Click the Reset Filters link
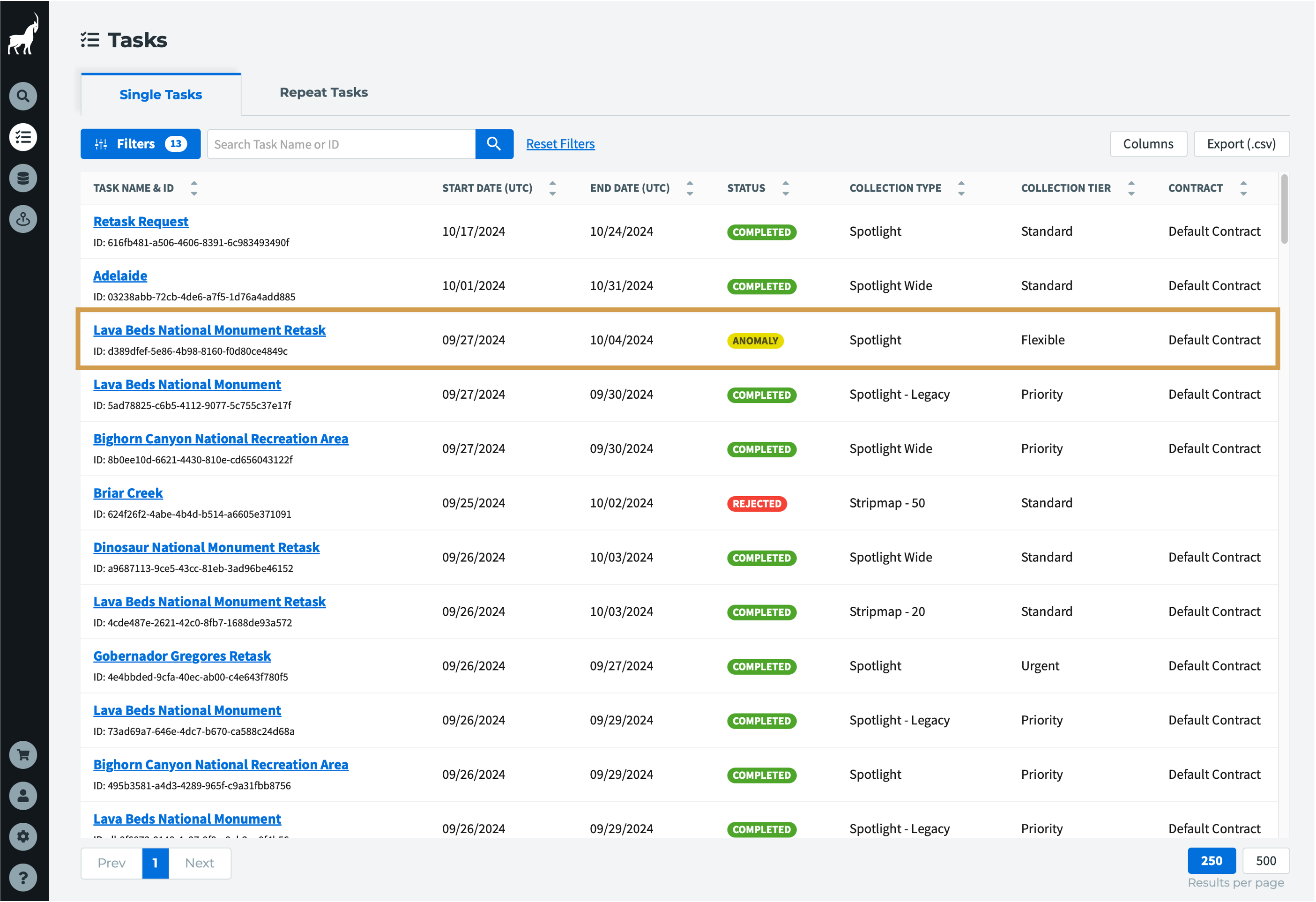 point(560,143)
